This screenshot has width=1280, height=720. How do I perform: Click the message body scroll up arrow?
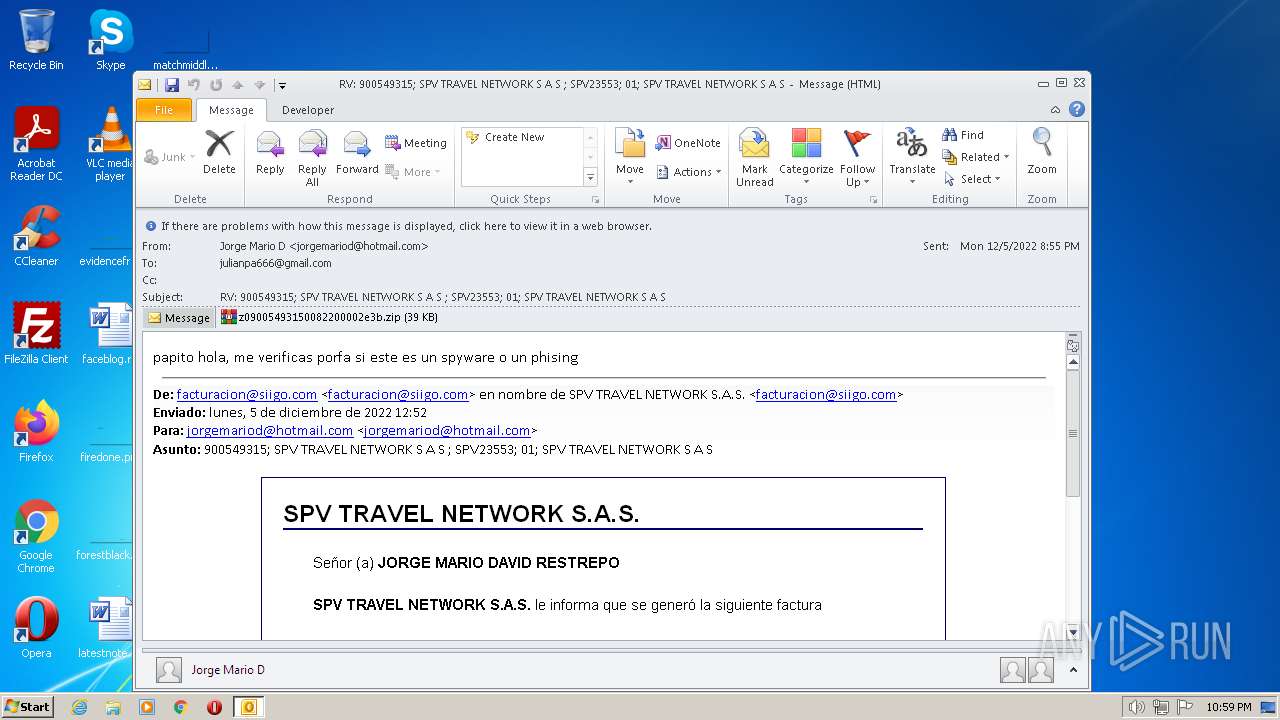1073,363
